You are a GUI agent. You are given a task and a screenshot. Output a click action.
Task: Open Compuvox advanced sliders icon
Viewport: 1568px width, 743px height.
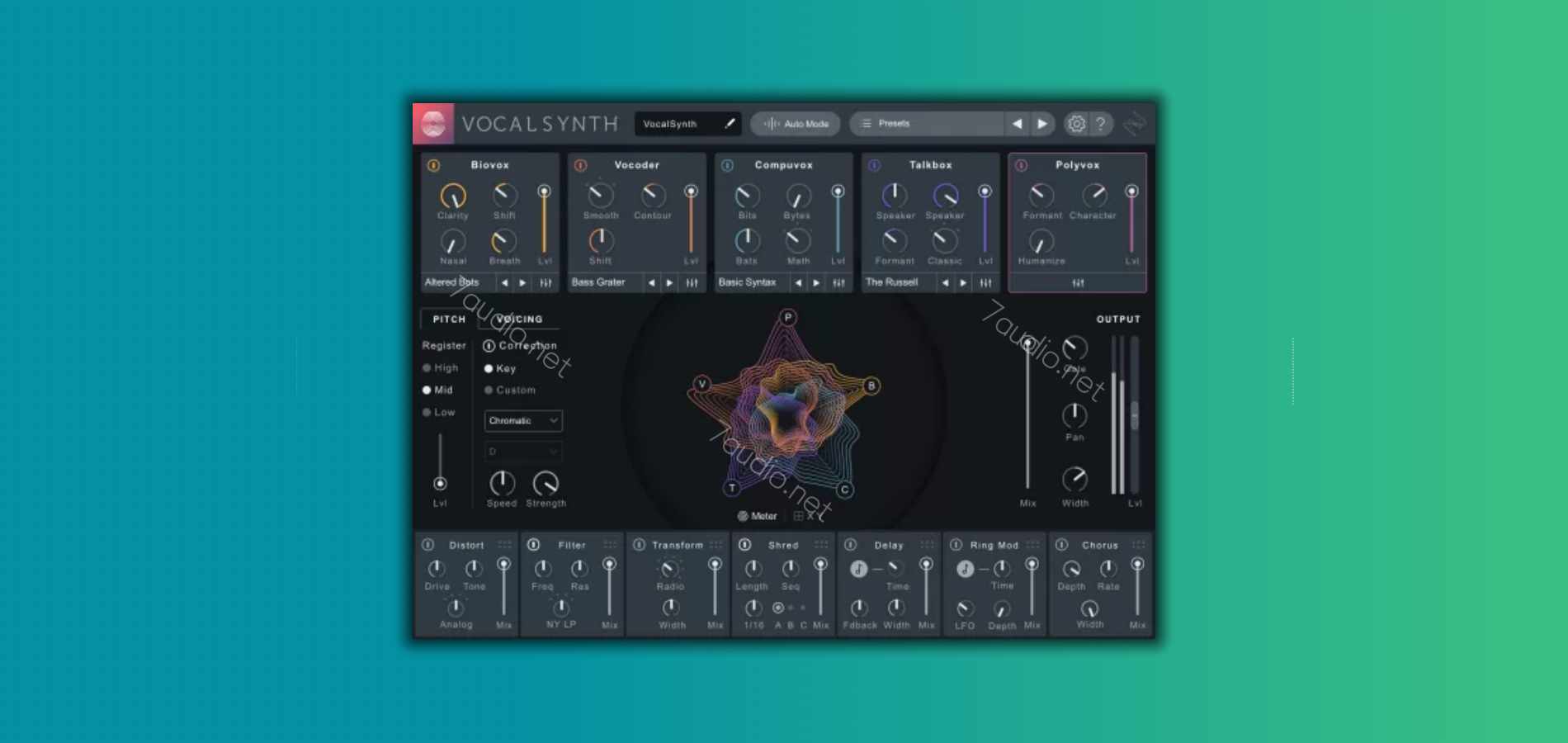point(839,282)
